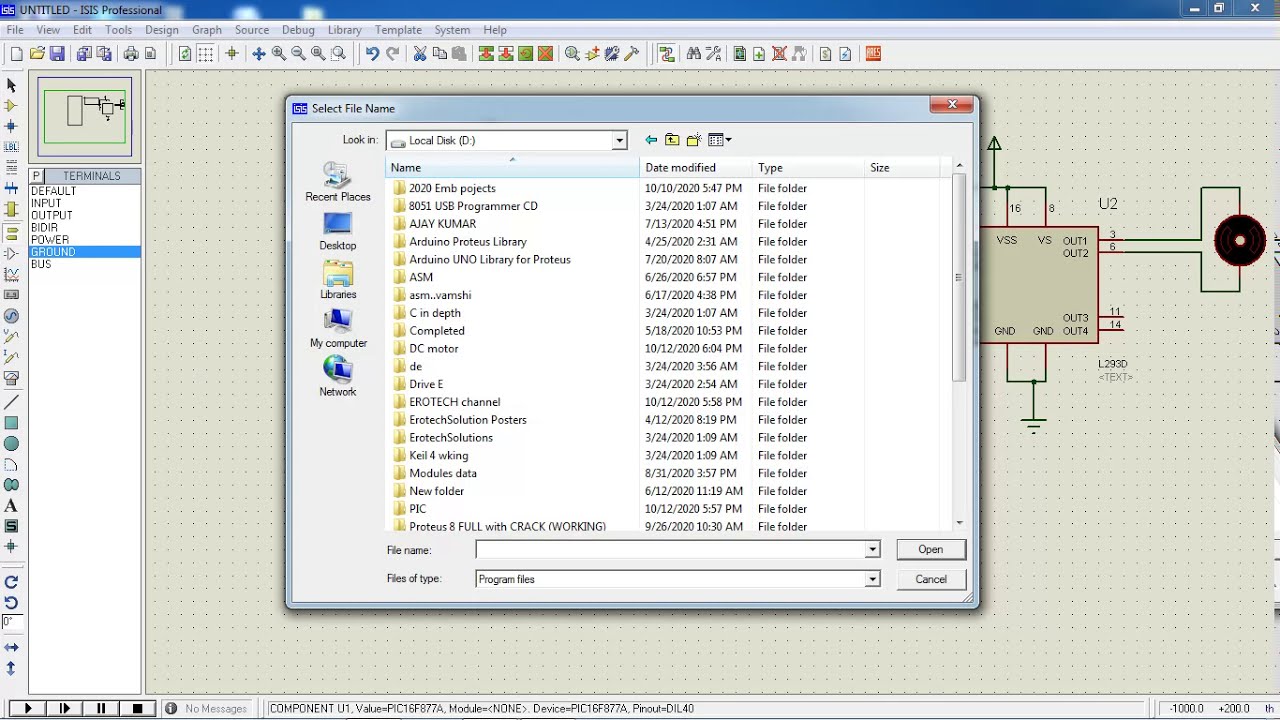Click the binoculars Search and Tag icon

tap(694, 54)
